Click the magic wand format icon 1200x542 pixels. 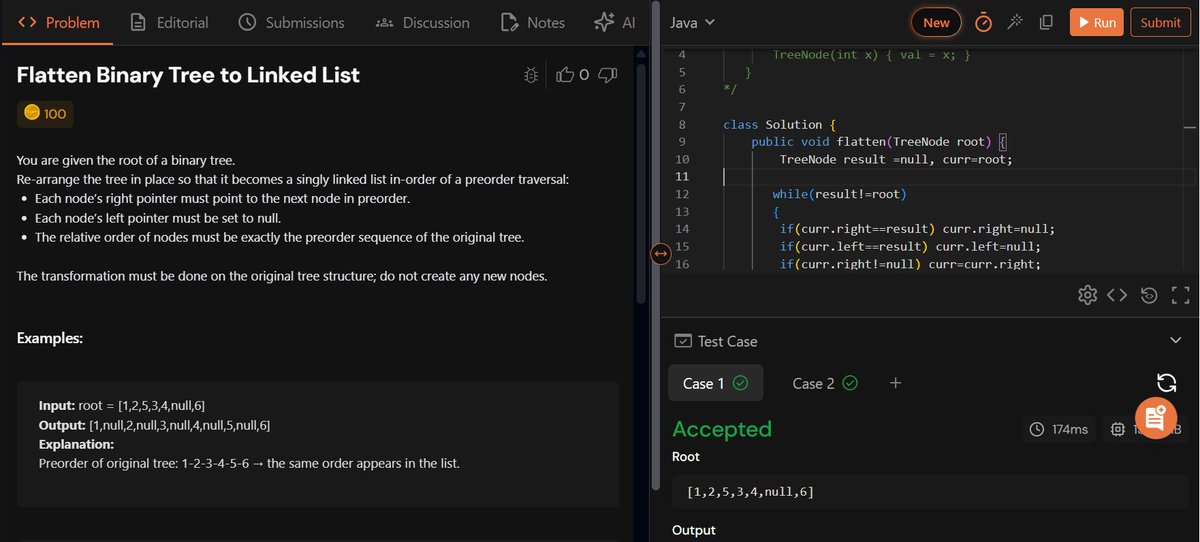(1014, 22)
